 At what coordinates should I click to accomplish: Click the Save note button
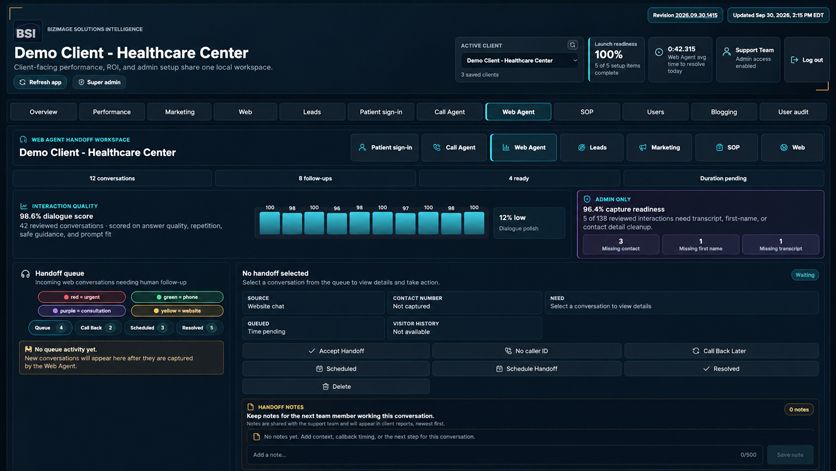[x=790, y=455]
